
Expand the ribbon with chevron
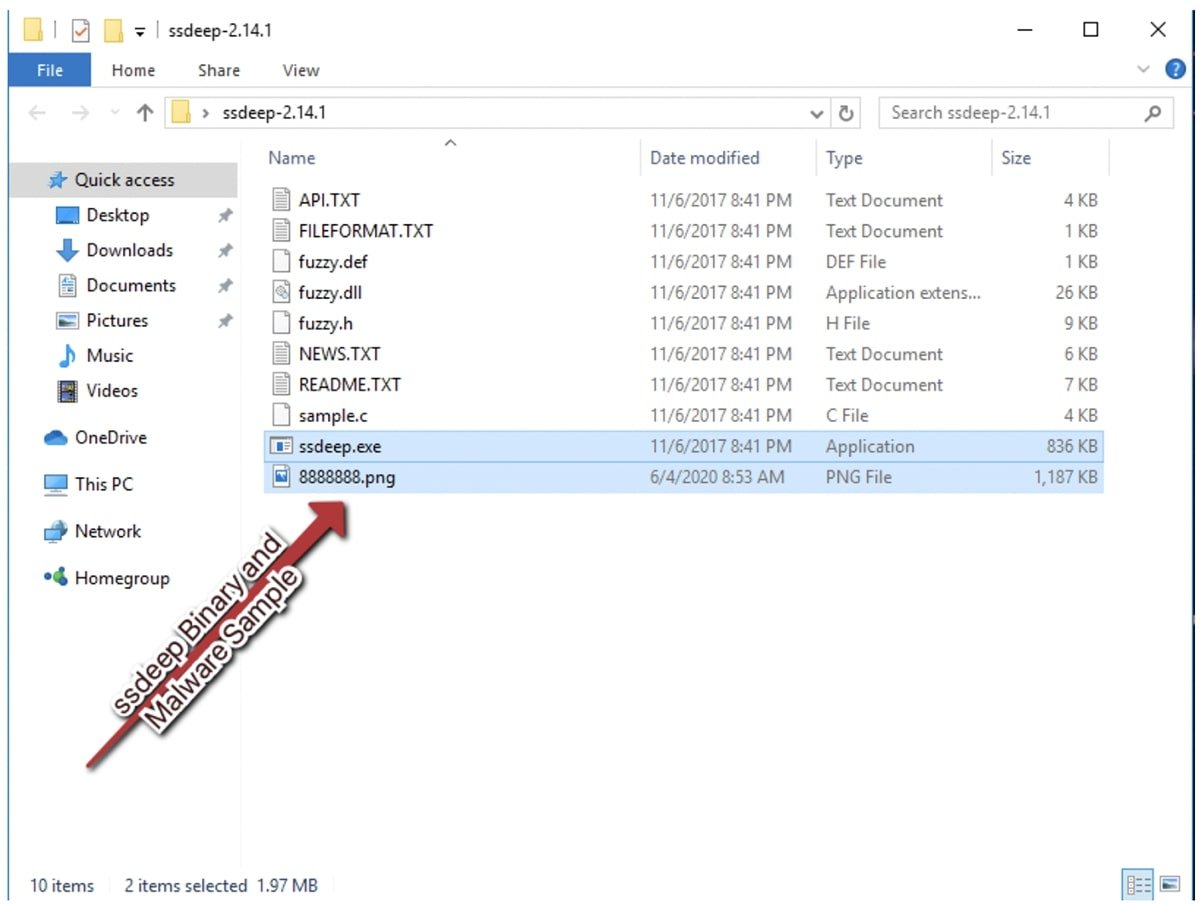1144,70
